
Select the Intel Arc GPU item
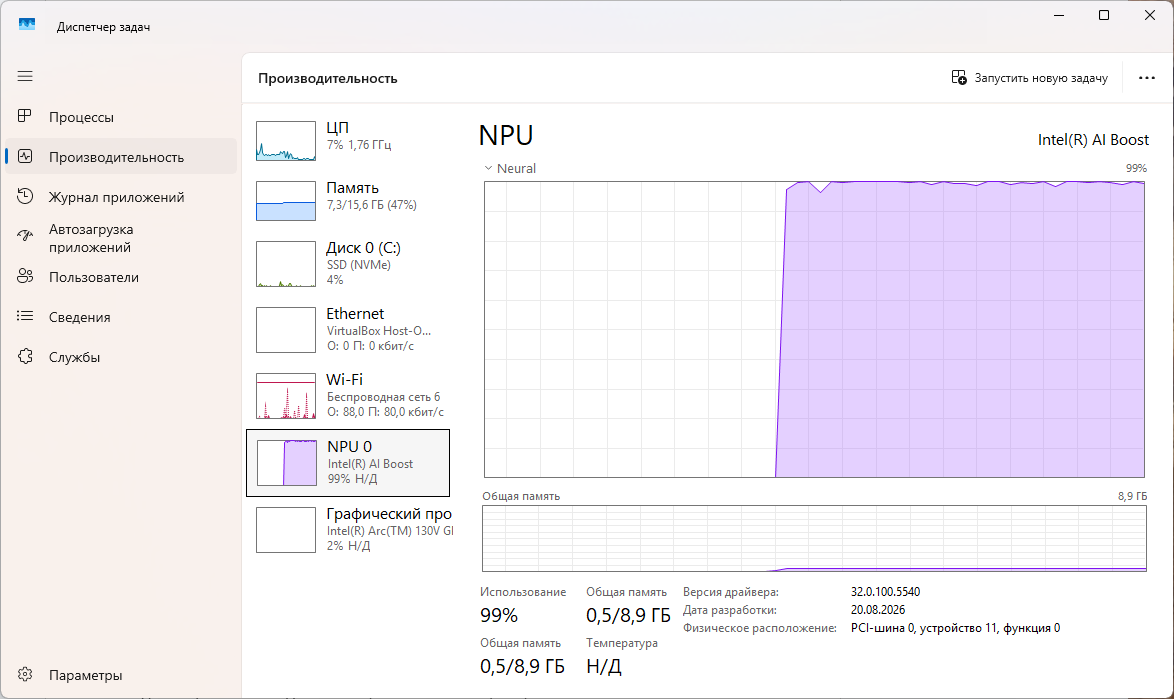[348, 530]
